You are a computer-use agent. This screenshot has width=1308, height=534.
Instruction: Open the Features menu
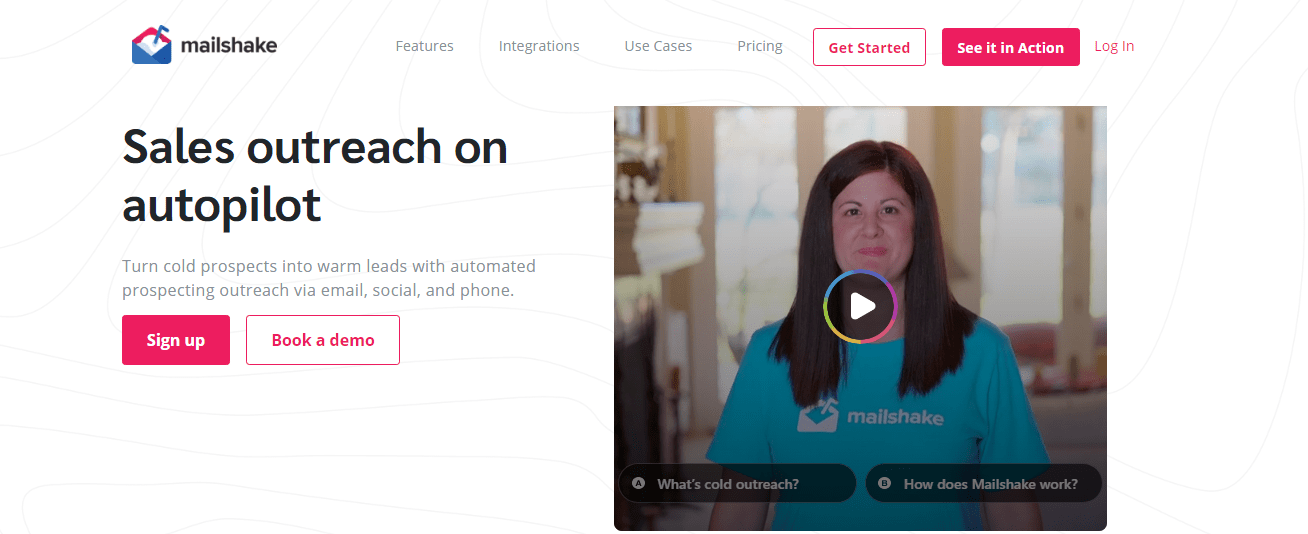pos(425,46)
